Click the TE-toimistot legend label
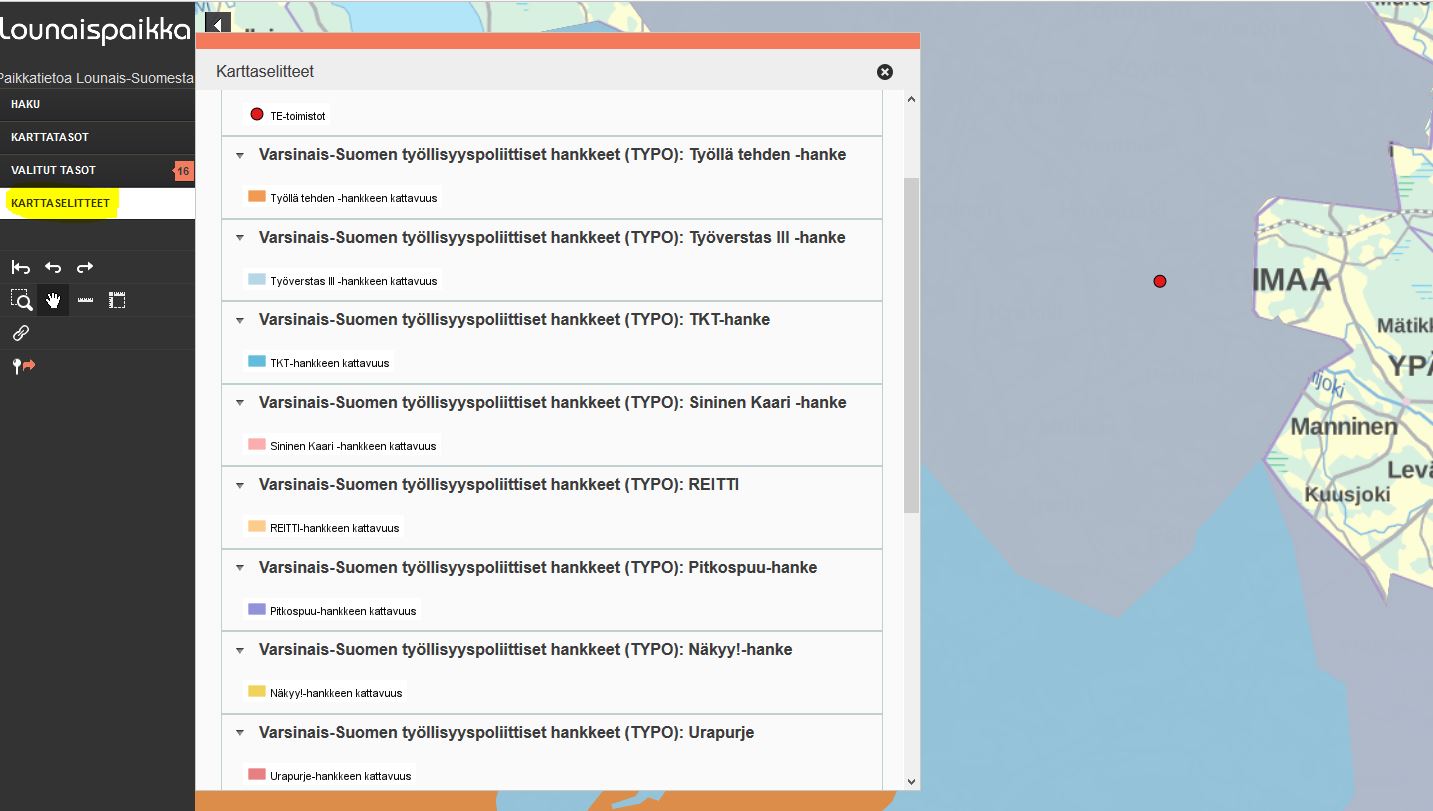The width and height of the screenshot is (1433, 811). 298,116
